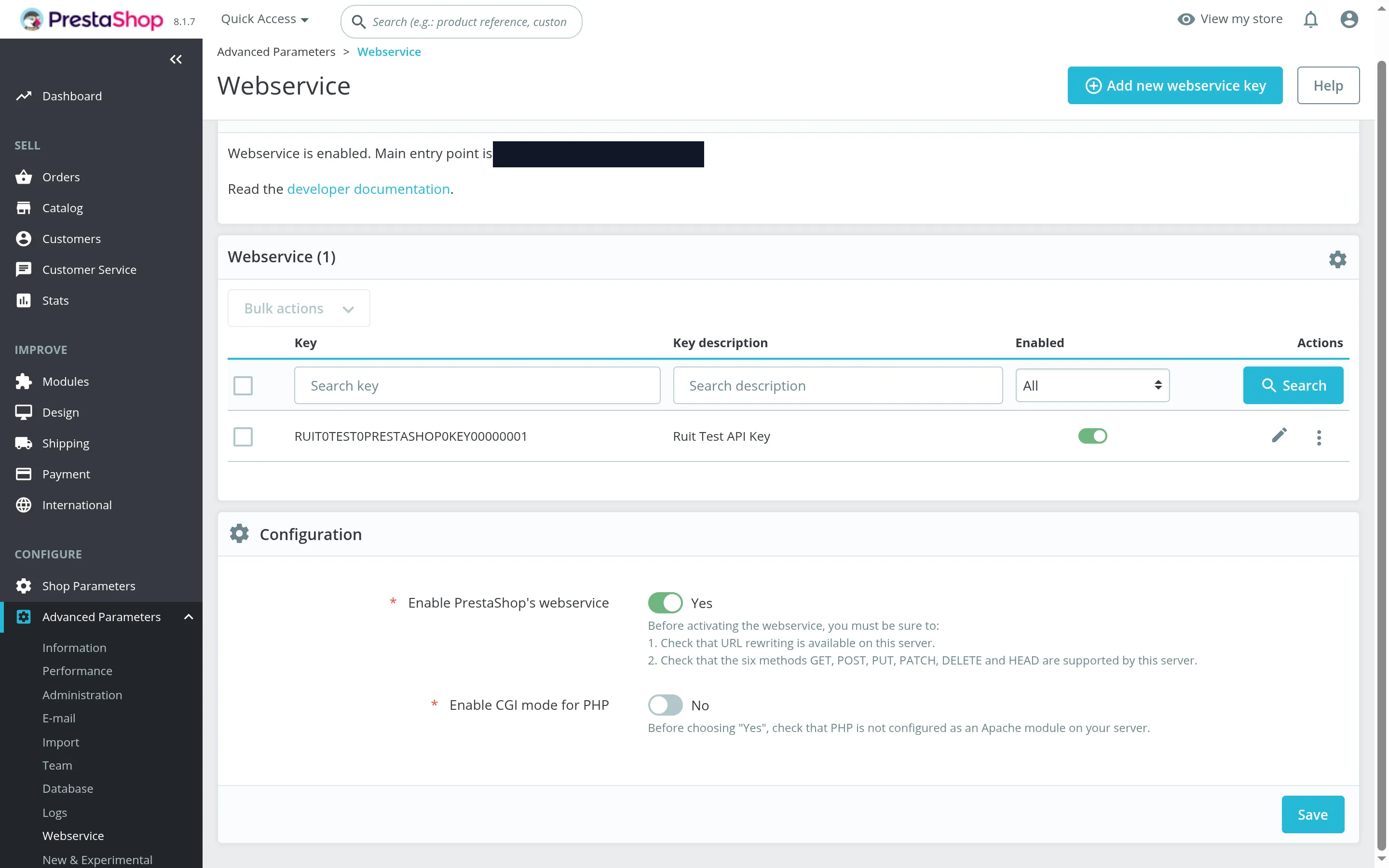Image resolution: width=1389 pixels, height=868 pixels.
Task: Open the Enabled filter All dropdown
Action: 1092,385
